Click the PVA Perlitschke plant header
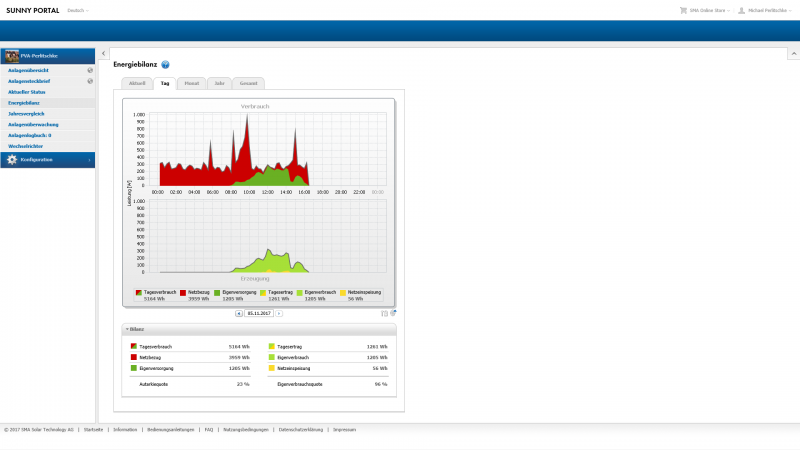The width and height of the screenshot is (800, 450). point(47,56)
